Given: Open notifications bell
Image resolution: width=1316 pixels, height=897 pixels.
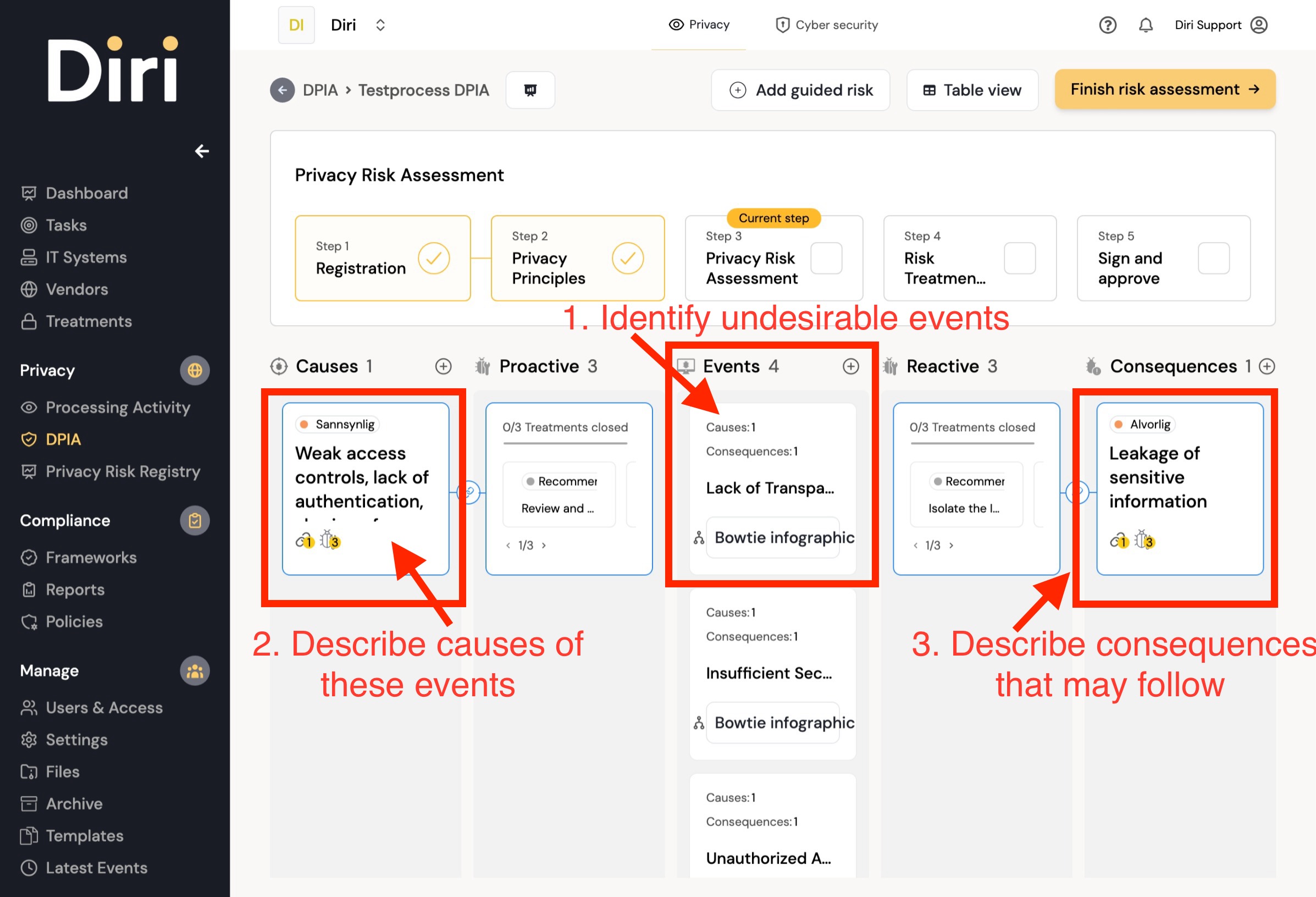Looking at the screenshot, I should tap(1146, 25).
